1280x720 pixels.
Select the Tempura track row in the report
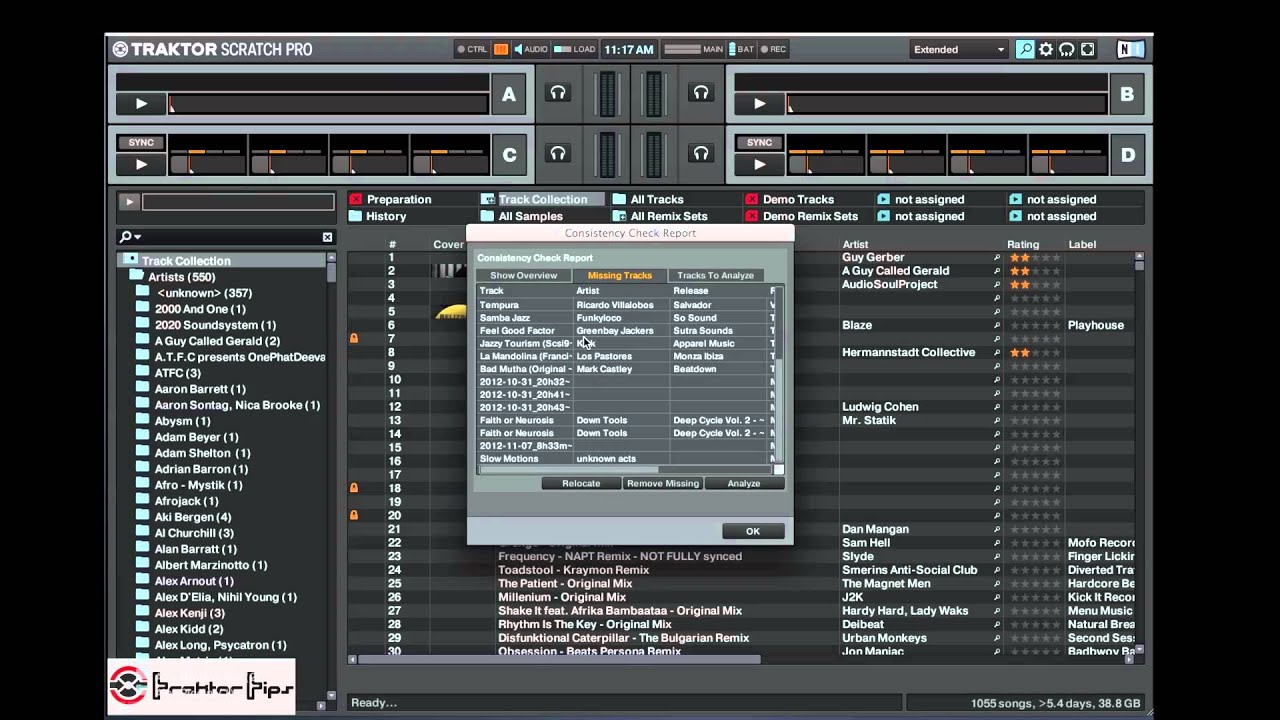[625, 305]
